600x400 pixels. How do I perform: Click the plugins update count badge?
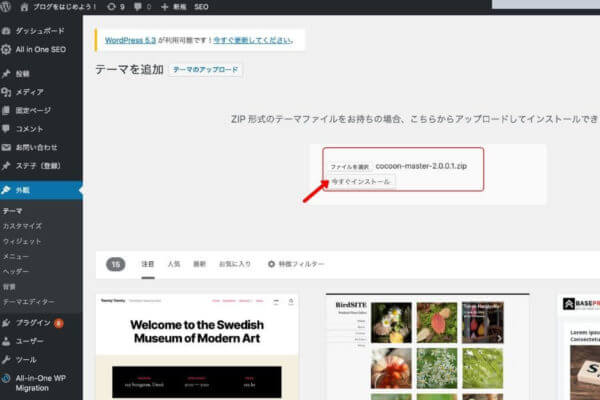(58, 323)
